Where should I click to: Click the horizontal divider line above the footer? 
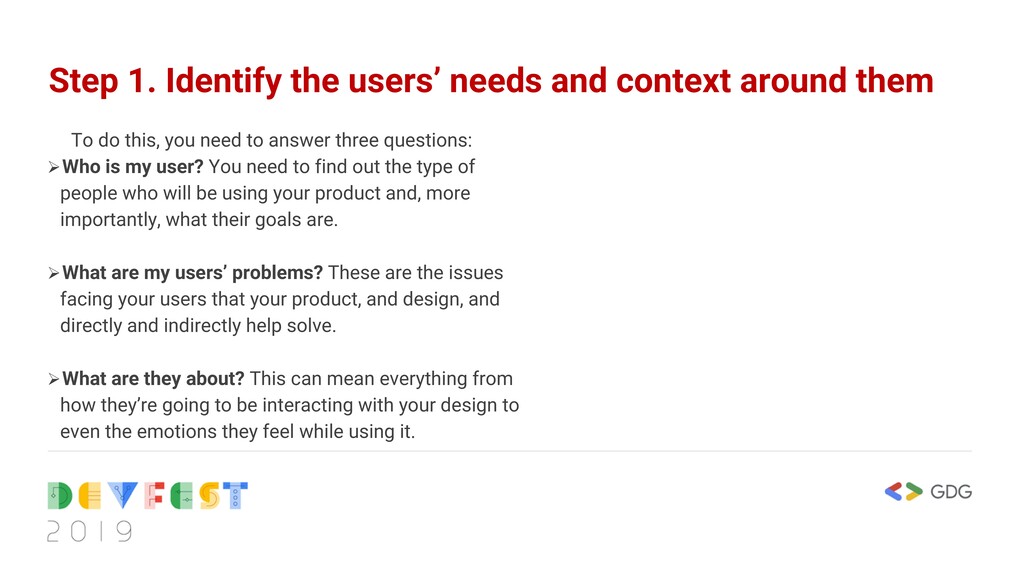click(x=509, y=451)
